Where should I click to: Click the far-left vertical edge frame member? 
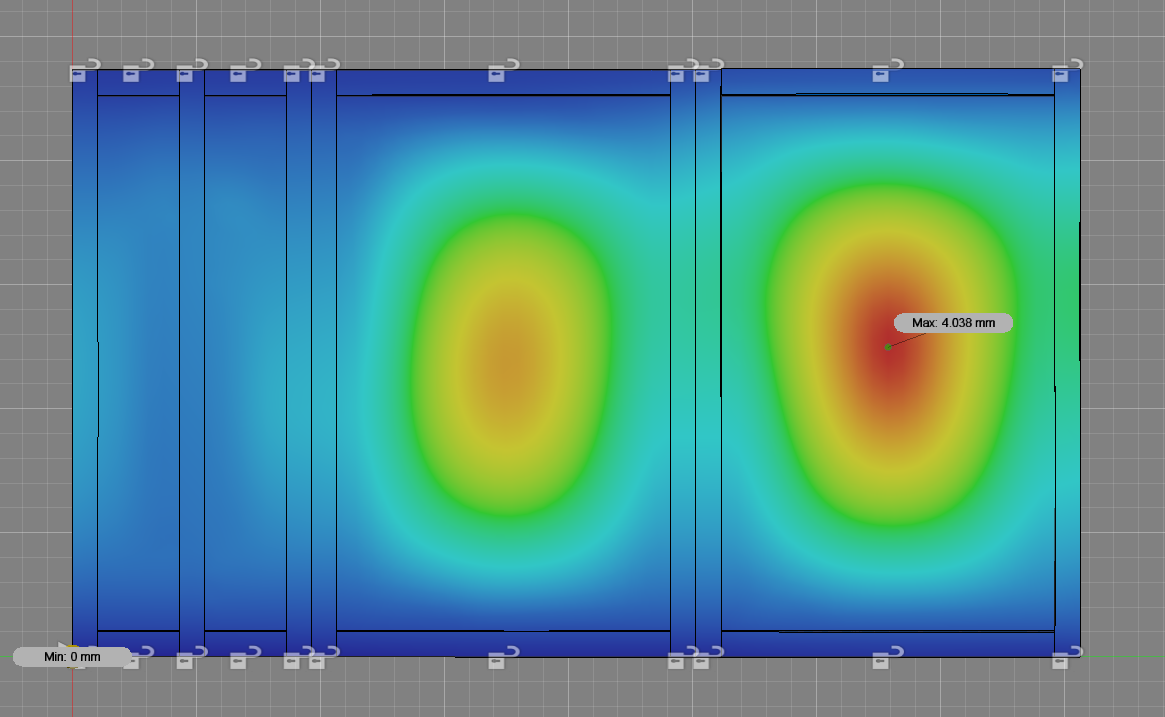[85, 360]
